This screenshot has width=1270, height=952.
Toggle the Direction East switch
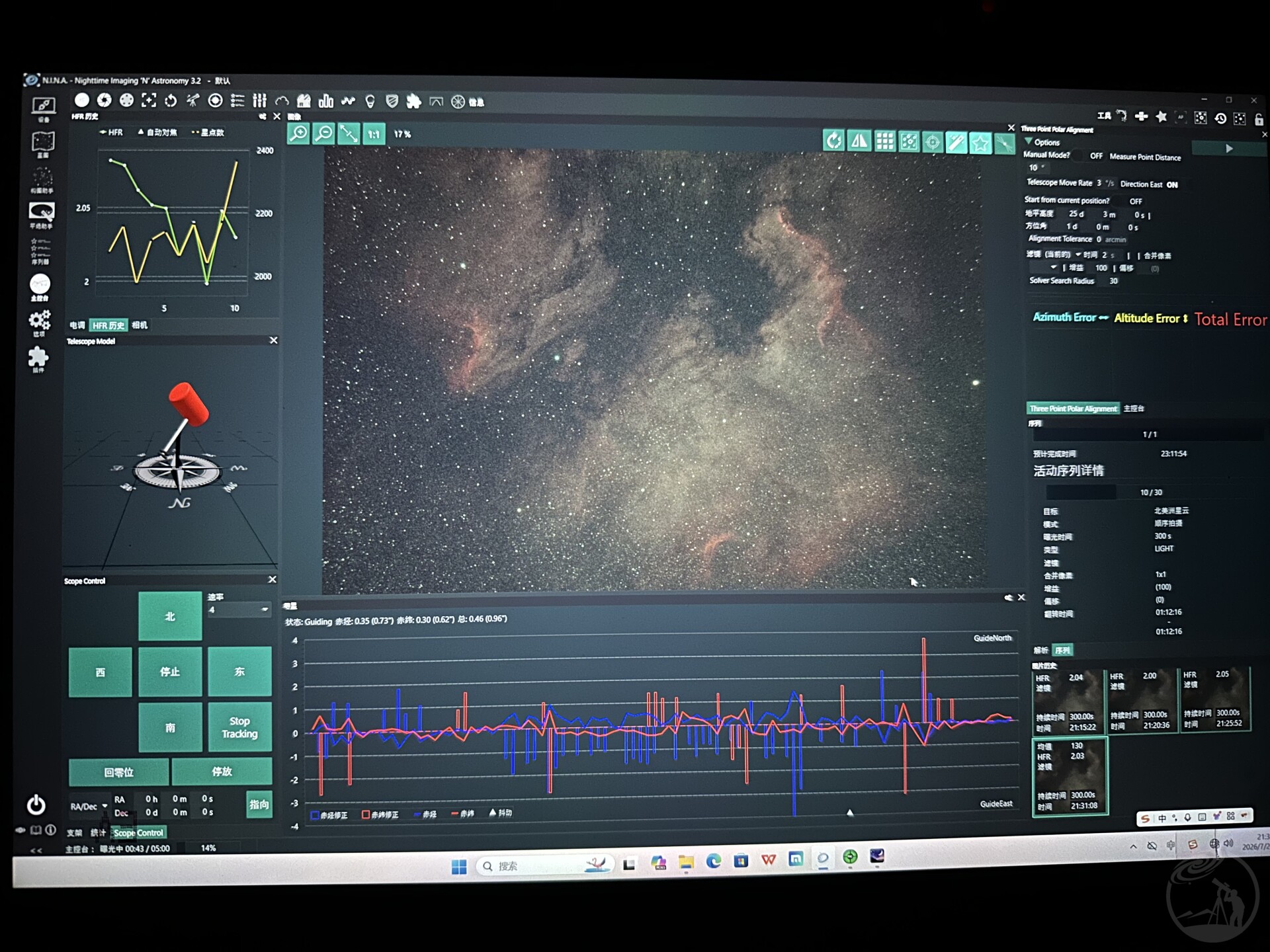click(1172, 184)
